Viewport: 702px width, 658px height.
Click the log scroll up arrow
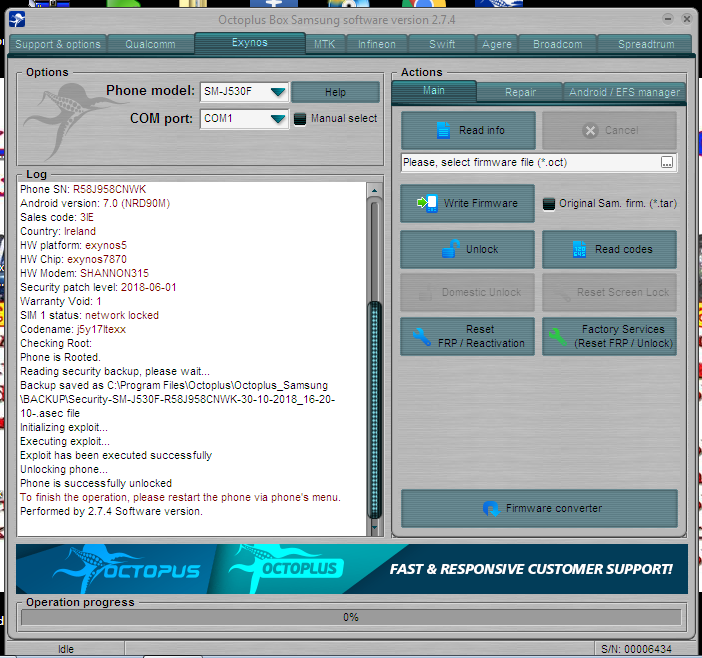click(375, 190)
